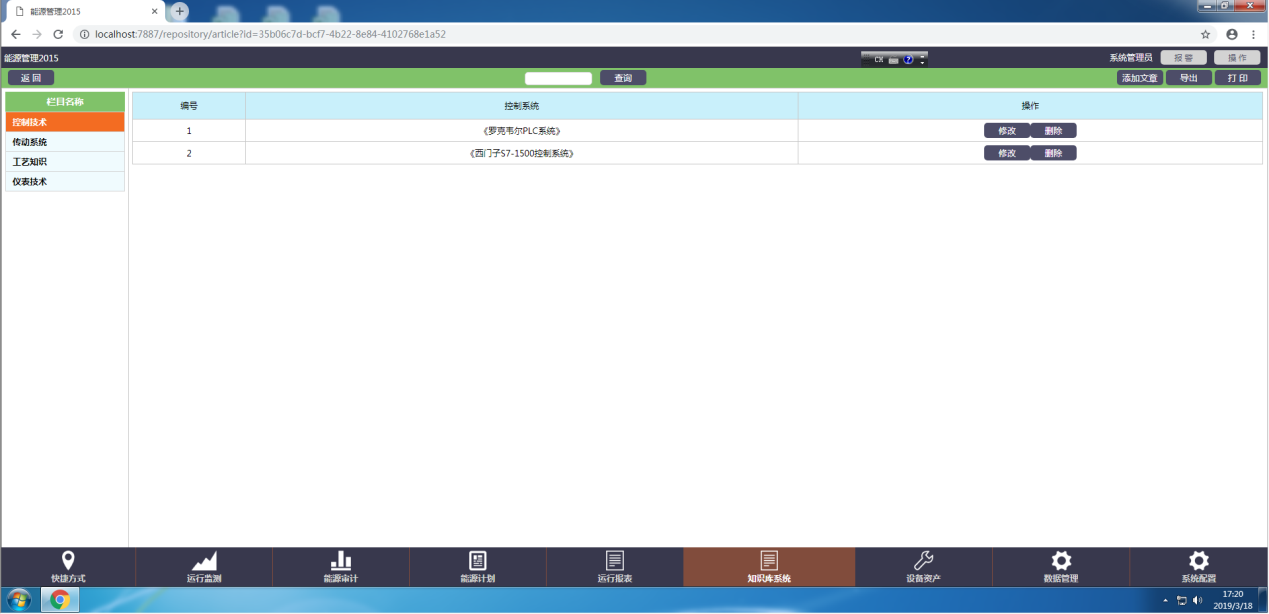Viewport: 1269px width, 614px height.
Task: Select 工艺知识 in the category list
Action: click(65, 162)
